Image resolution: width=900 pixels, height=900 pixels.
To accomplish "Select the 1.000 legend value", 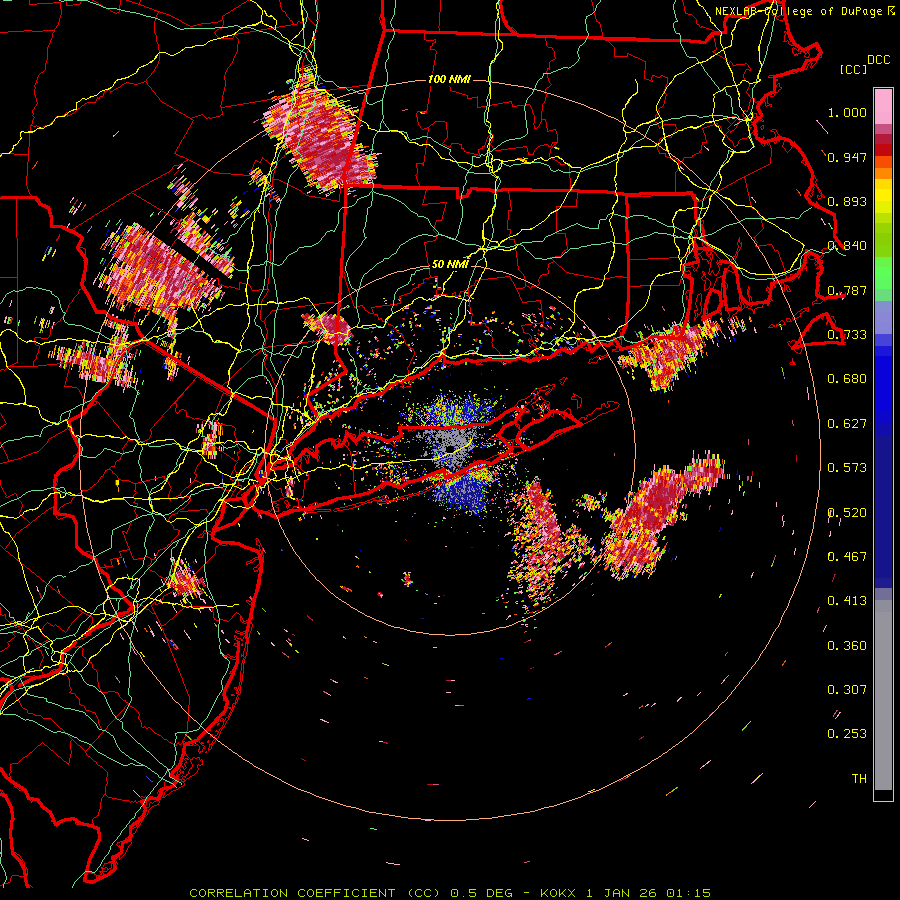I will [x=847, y=112].
